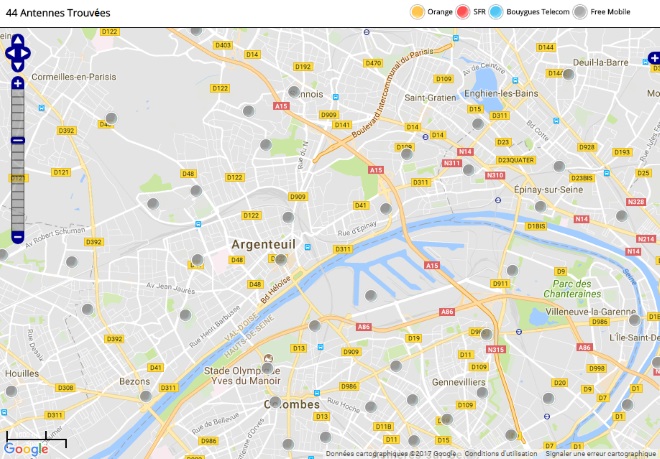
Task: Toggle the Orange operator filter
Action: coord(431,12)
